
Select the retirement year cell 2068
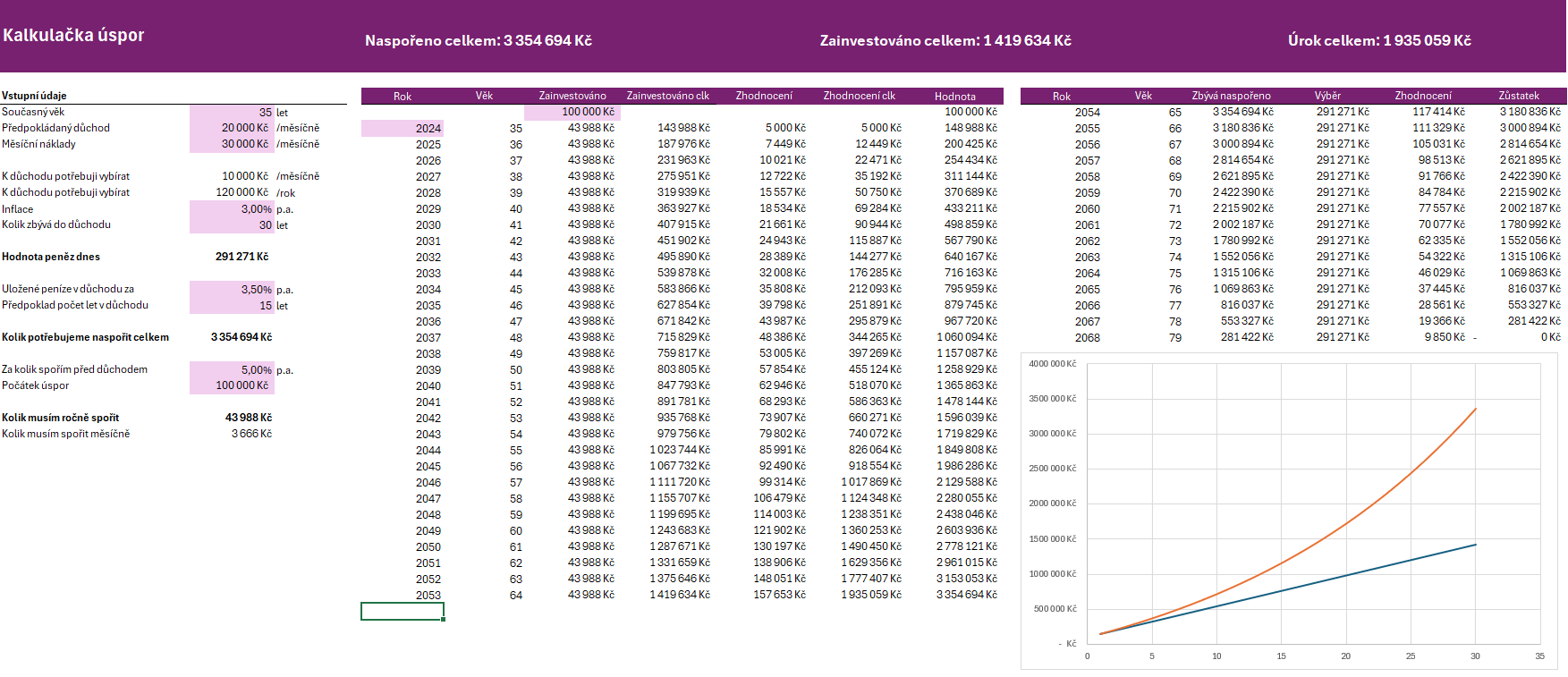pos(1088,338)
